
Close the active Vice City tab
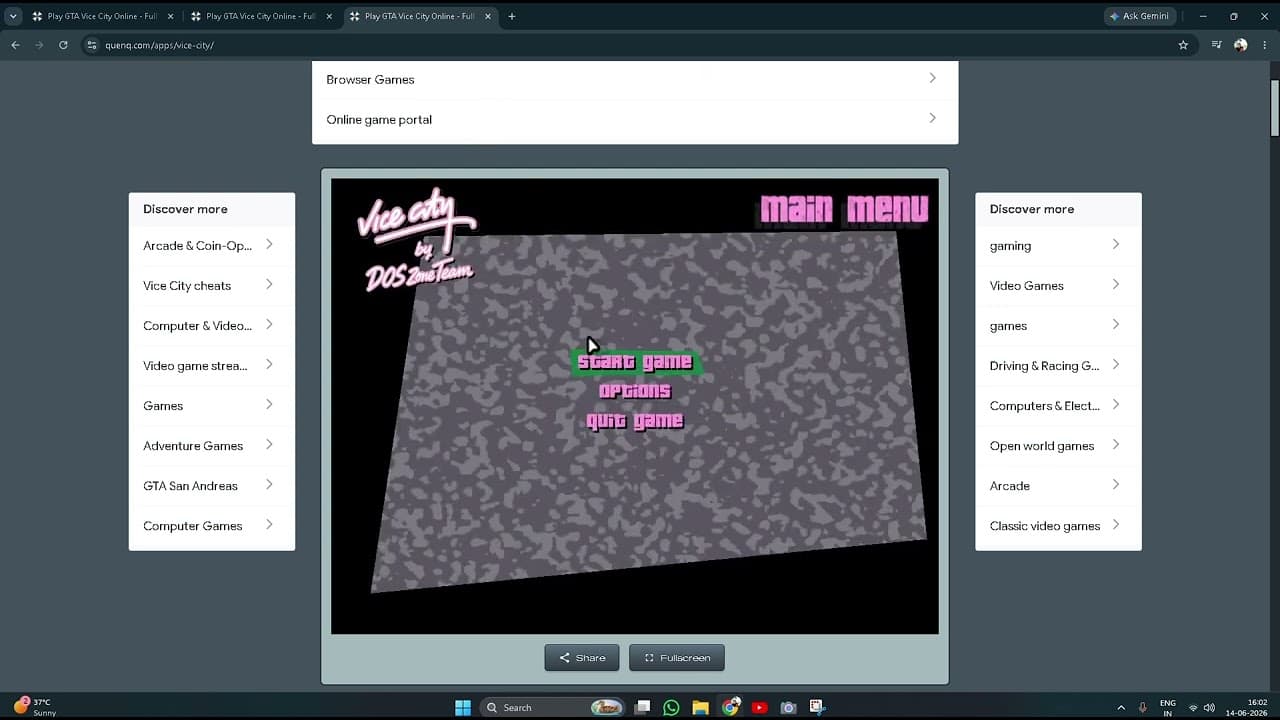[x=487, y=16]
